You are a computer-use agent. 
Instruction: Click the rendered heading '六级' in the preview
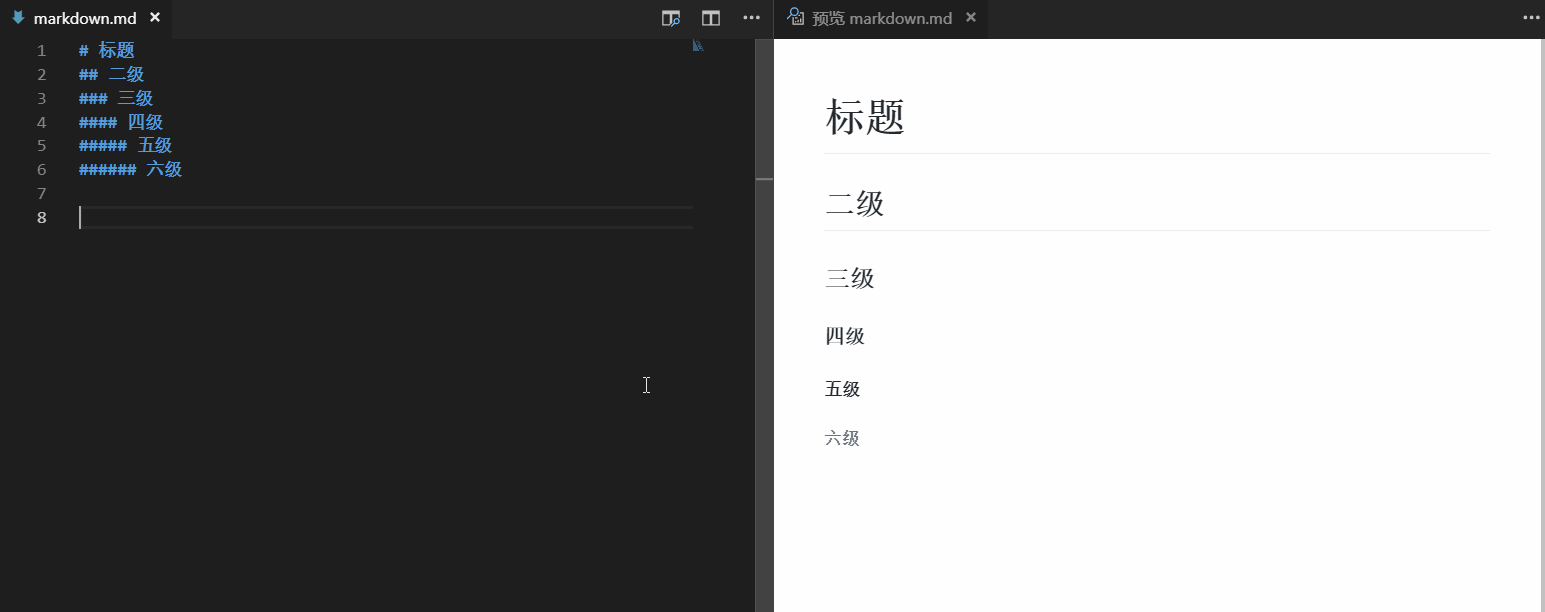click(x=842, y=438)
